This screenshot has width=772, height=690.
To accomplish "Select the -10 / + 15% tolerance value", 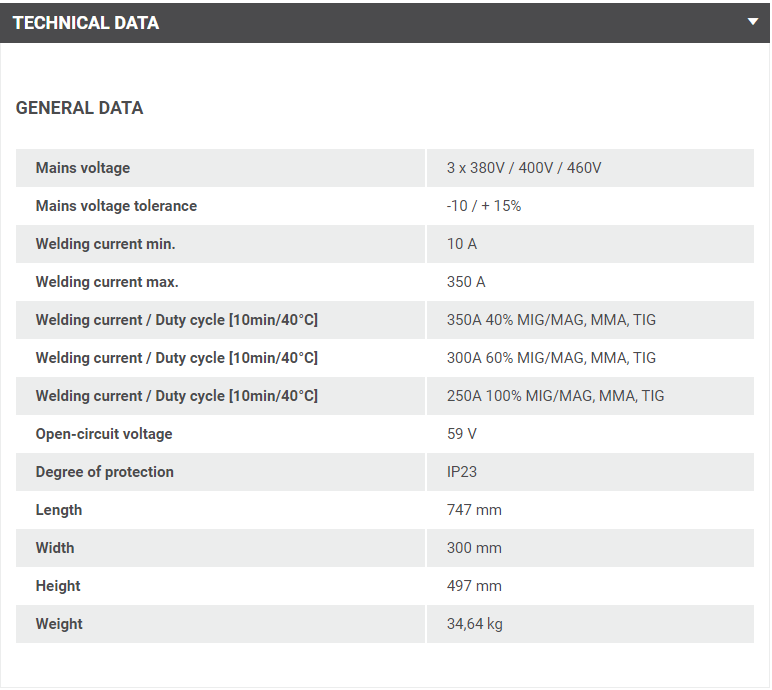I will click(484, 206).
